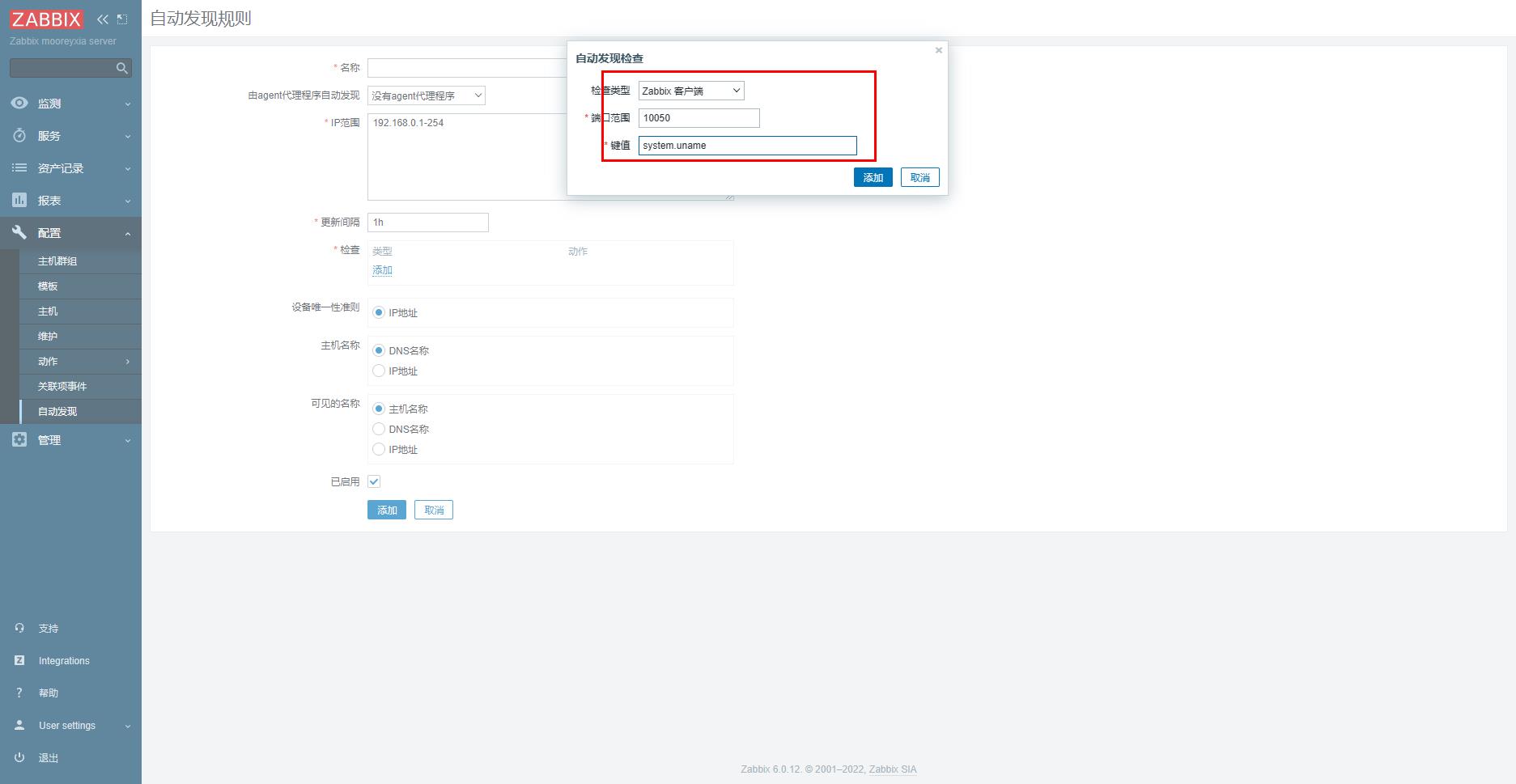Focus the 名称 input field
This screenshot has width=1516, height=784.
(x=468, y=68)
